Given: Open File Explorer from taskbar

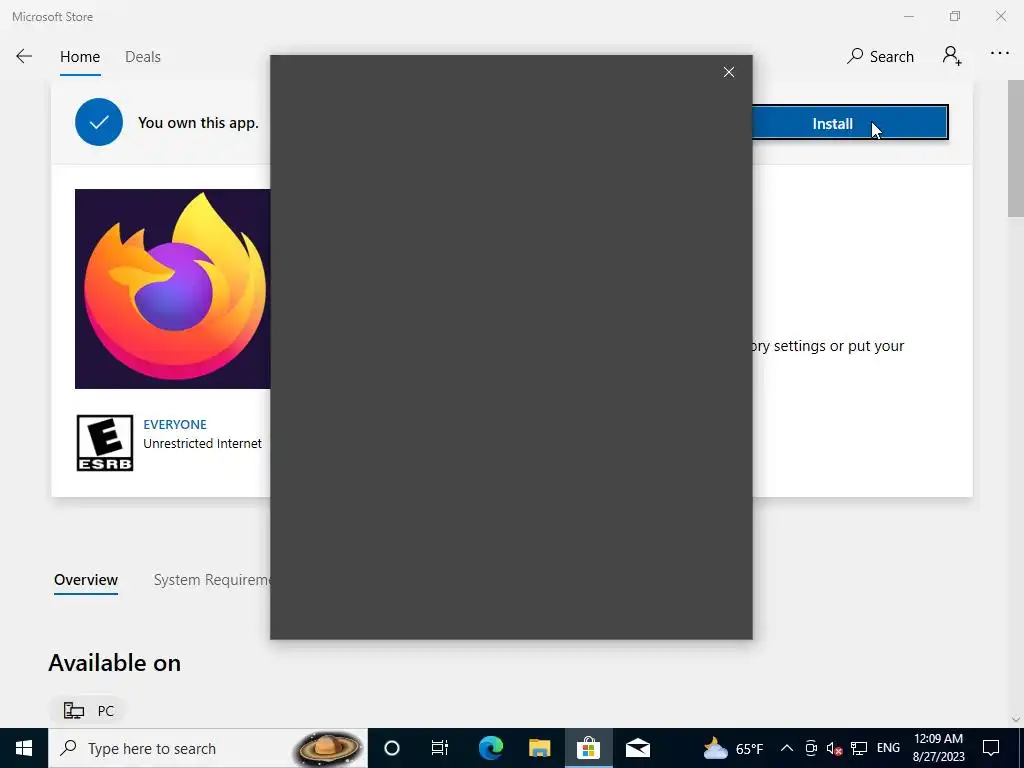Looking at the screenshot, I should pos(539,748).
